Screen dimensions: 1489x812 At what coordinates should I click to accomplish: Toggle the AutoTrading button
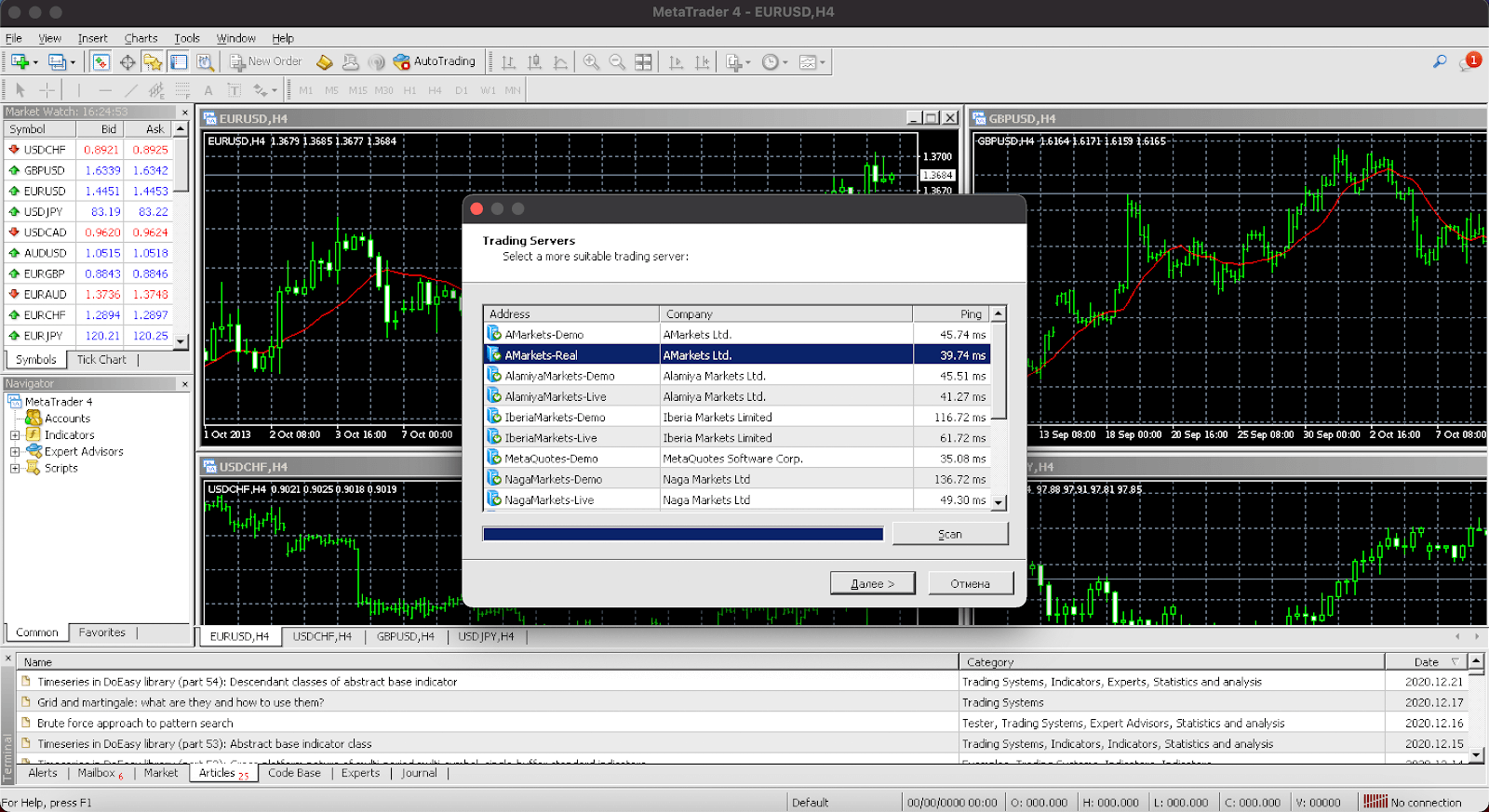coord(434,61)
